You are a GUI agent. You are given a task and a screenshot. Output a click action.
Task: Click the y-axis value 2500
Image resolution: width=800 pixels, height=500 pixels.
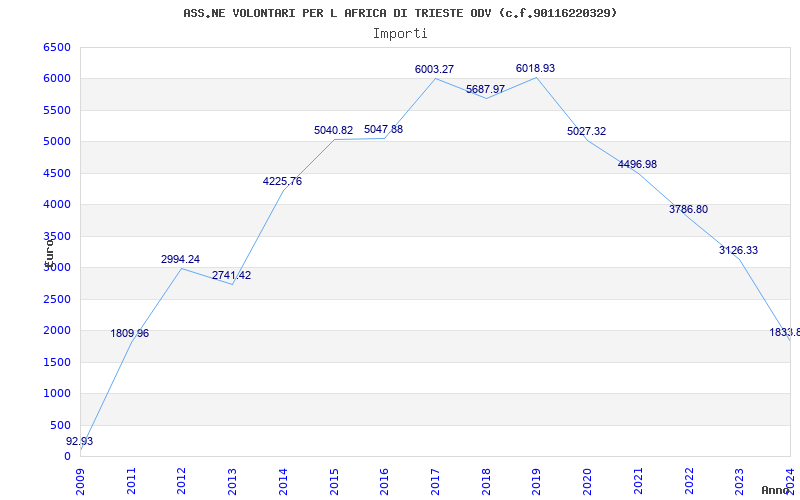pos(57,299)
